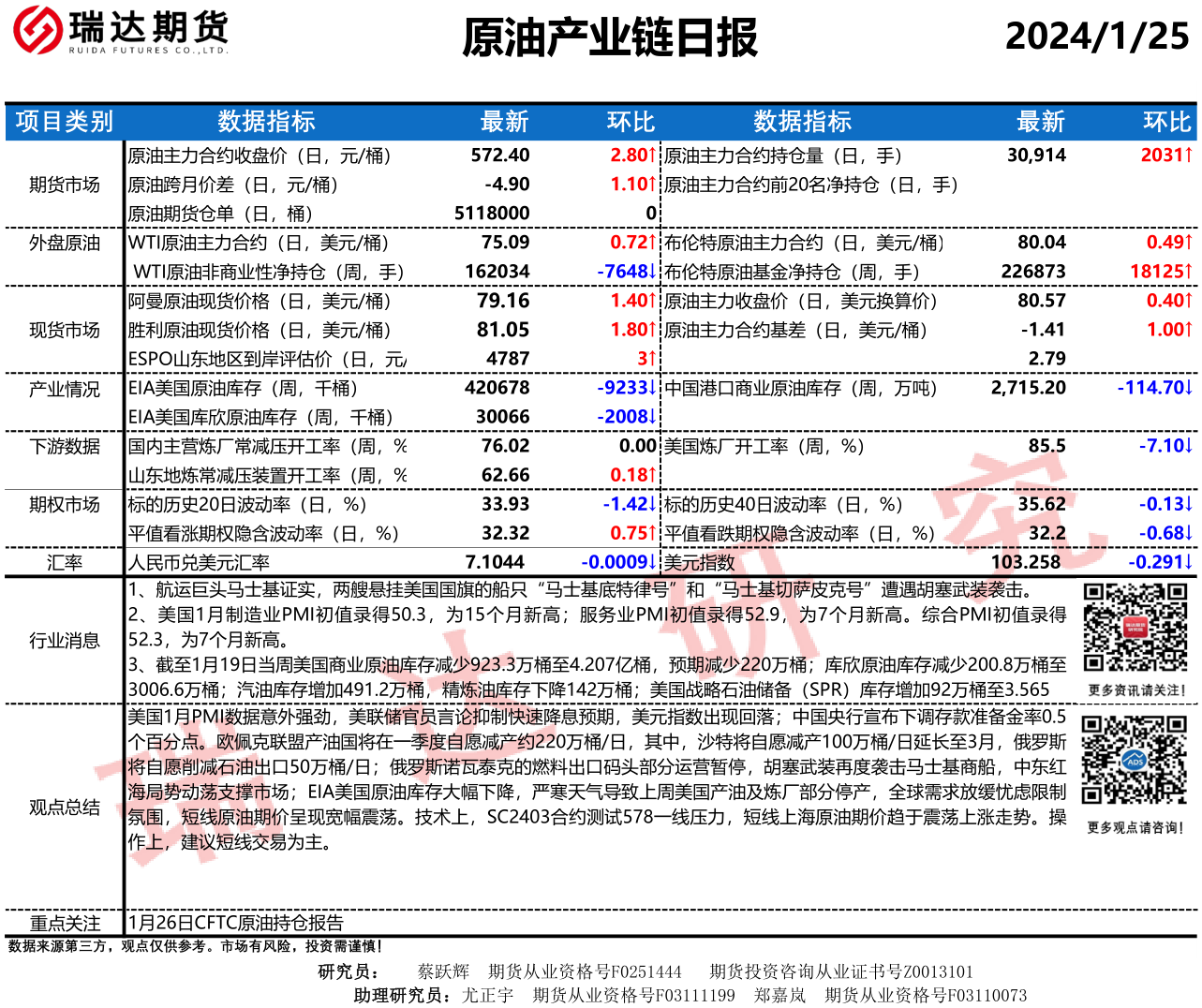Click the QR code above 更多资讯请关注
Image resolution: width=1202 pixels, height=1008 pixels.
click(x=1135, y=628)
